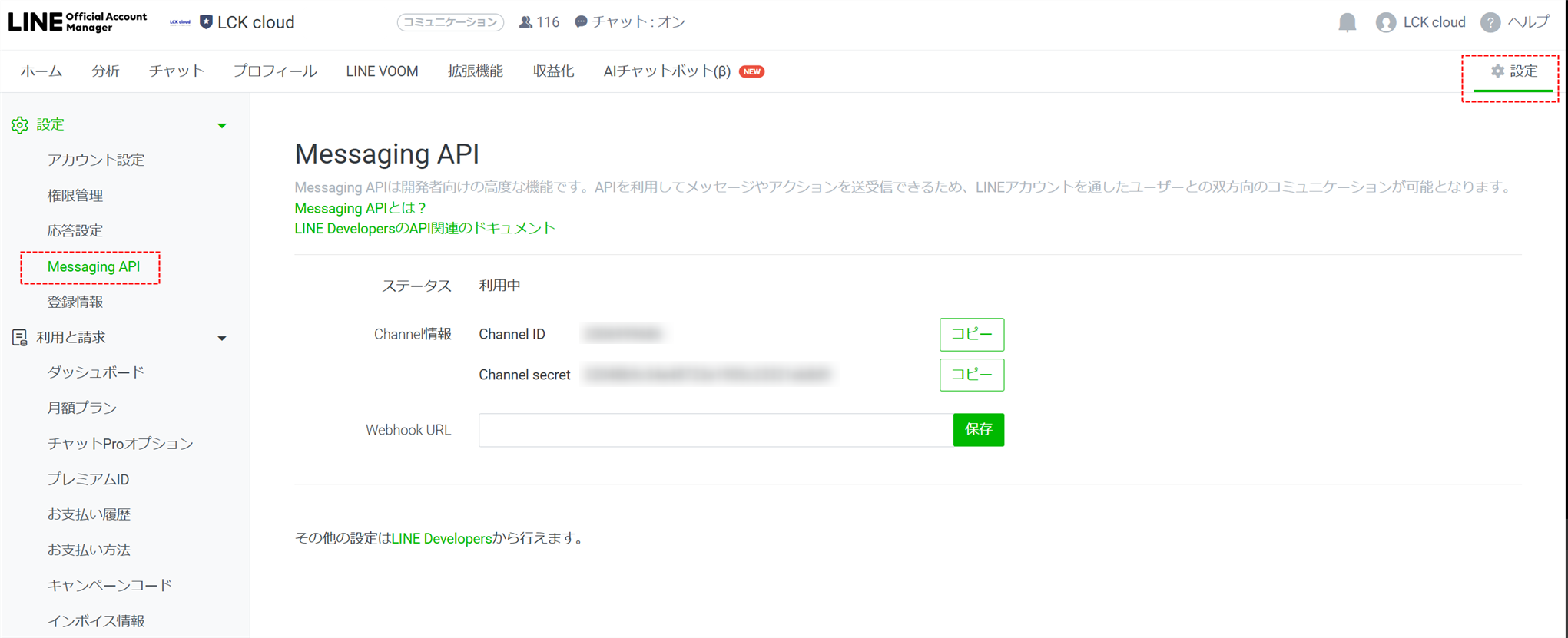1568x638 pixels.
Task: Click the Messaging API page heading
Action: (x=386, y=154)
